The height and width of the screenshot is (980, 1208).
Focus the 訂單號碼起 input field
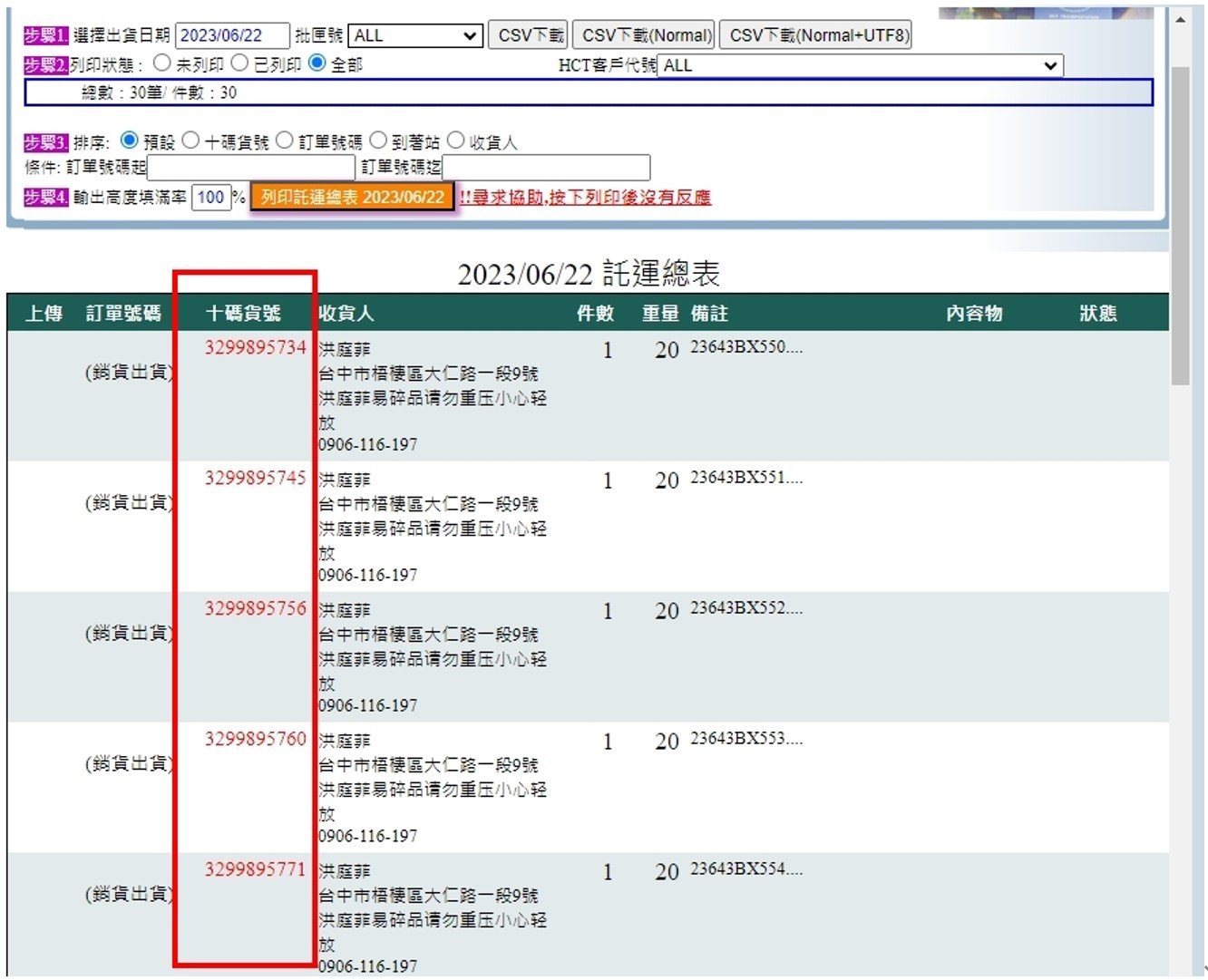pyautogui.click(x=250, y=168)
